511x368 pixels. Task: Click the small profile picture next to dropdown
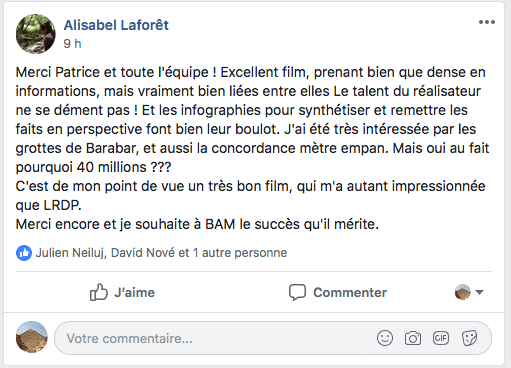(x=463, y=292)
